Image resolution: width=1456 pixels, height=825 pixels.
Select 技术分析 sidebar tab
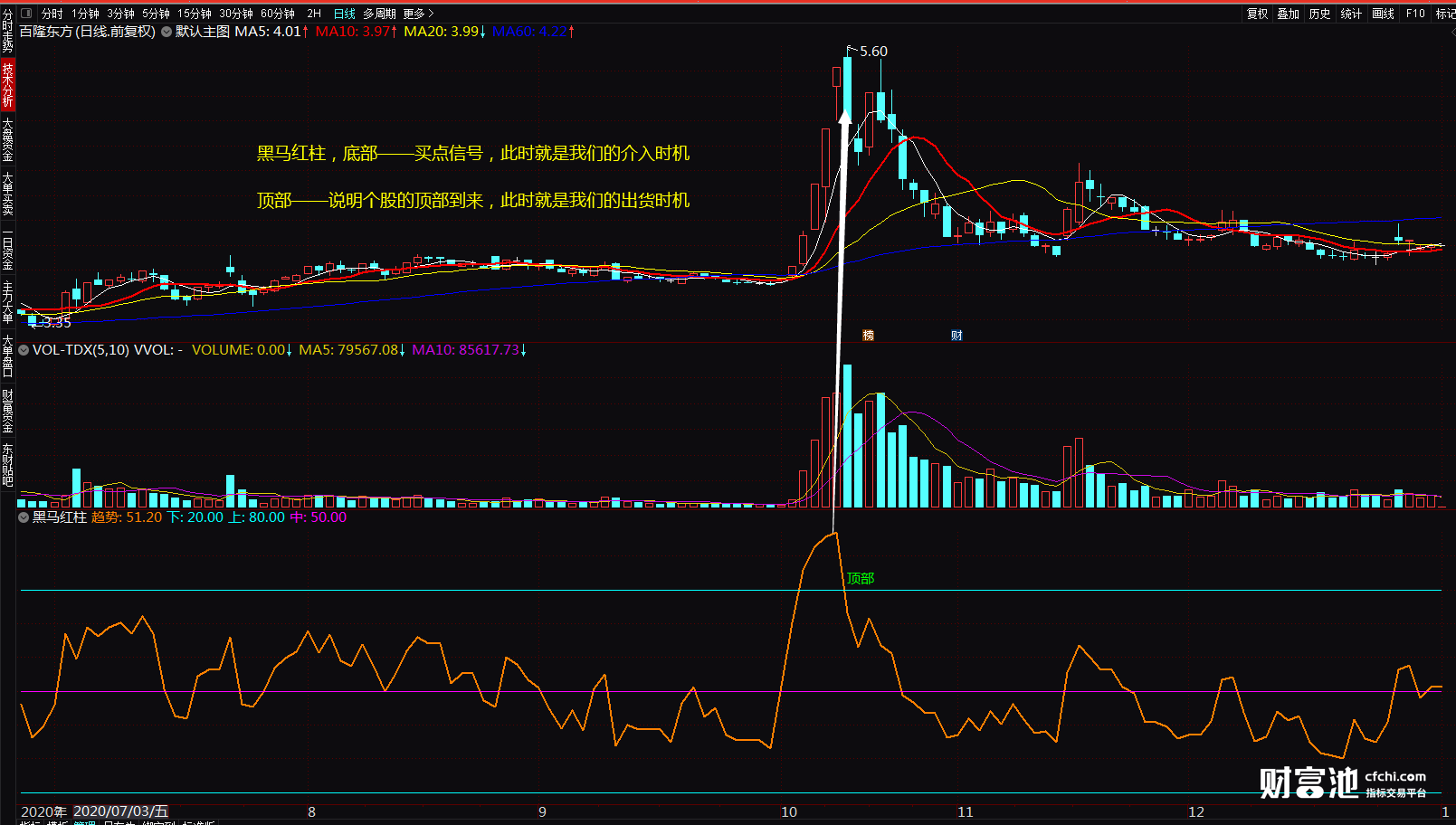7,85
